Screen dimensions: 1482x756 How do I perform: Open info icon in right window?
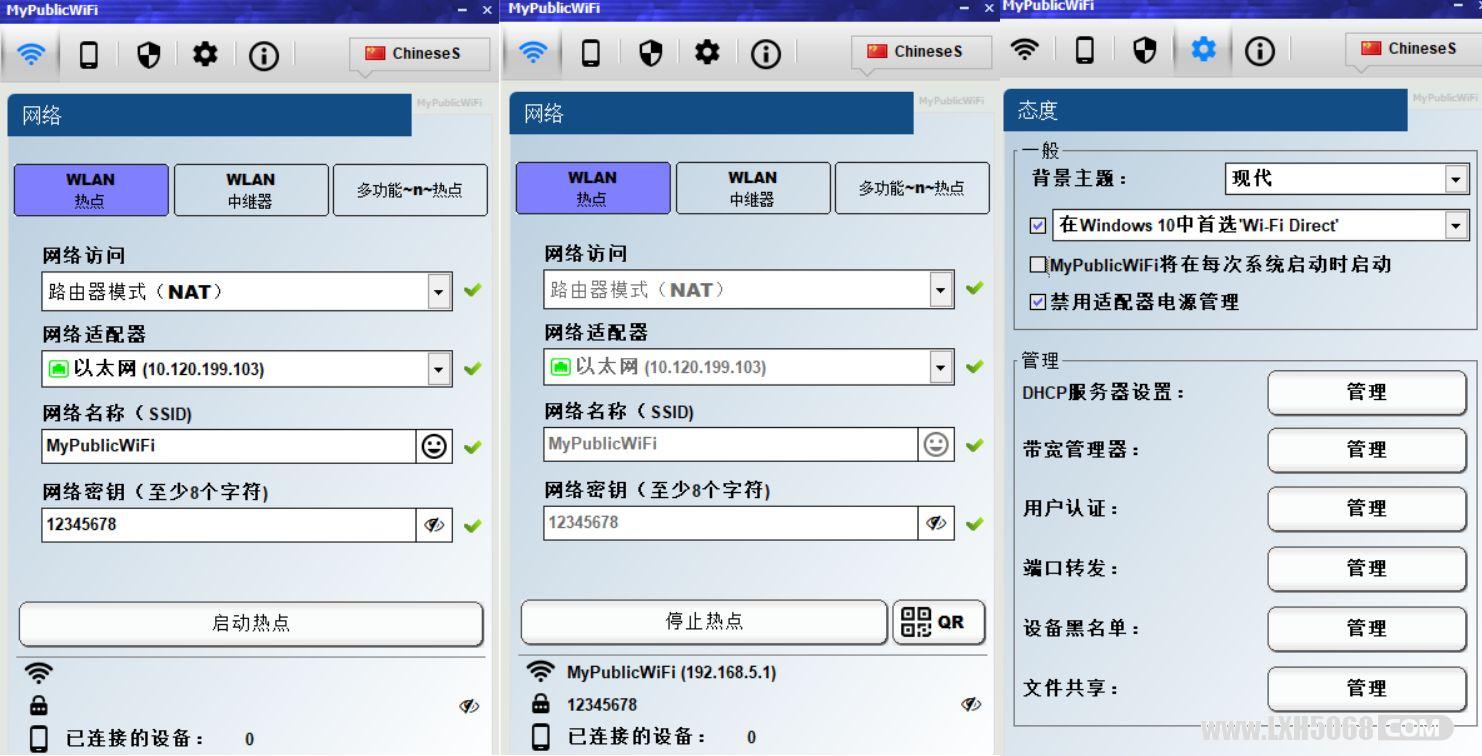point(1260,49)
